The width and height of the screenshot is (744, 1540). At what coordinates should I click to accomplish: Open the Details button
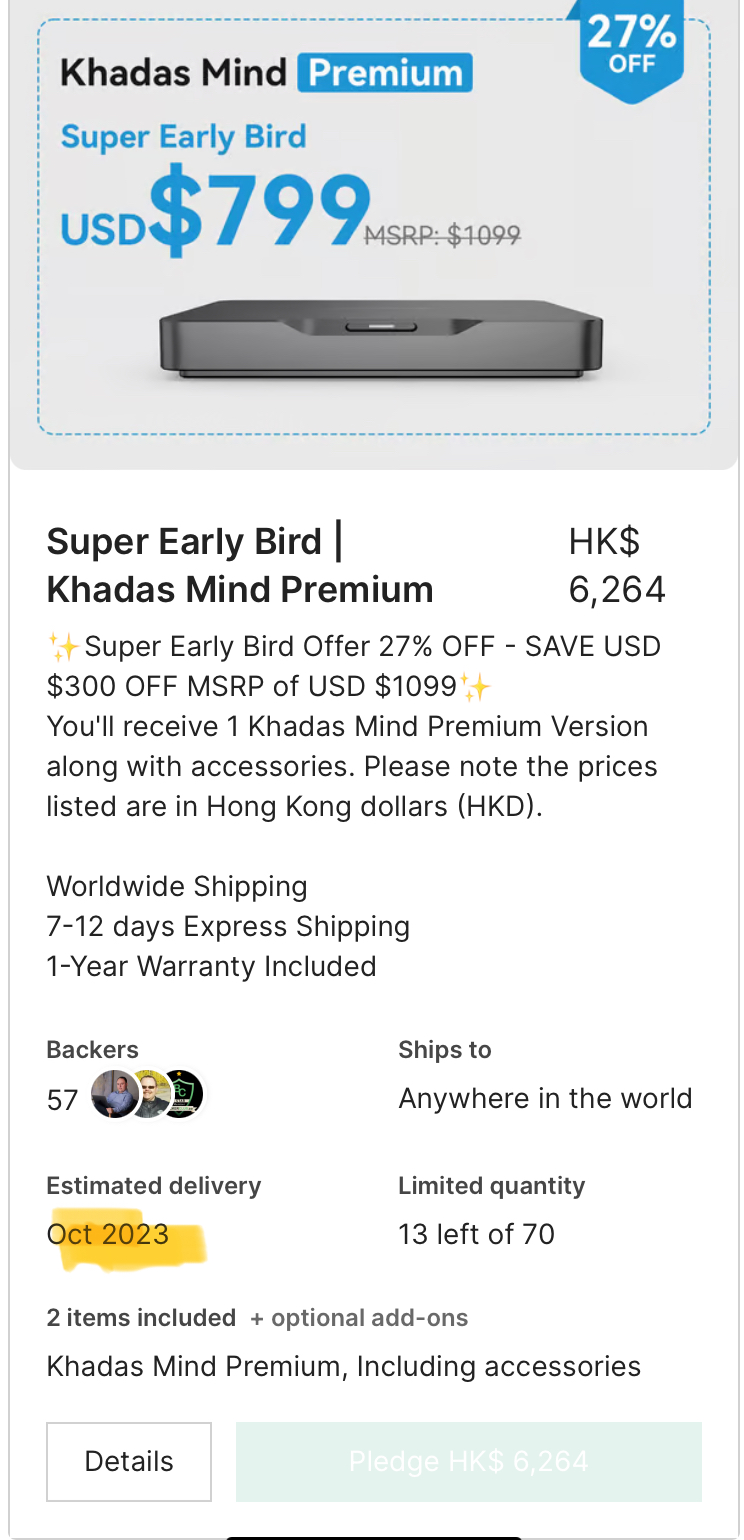(129, 1462)
